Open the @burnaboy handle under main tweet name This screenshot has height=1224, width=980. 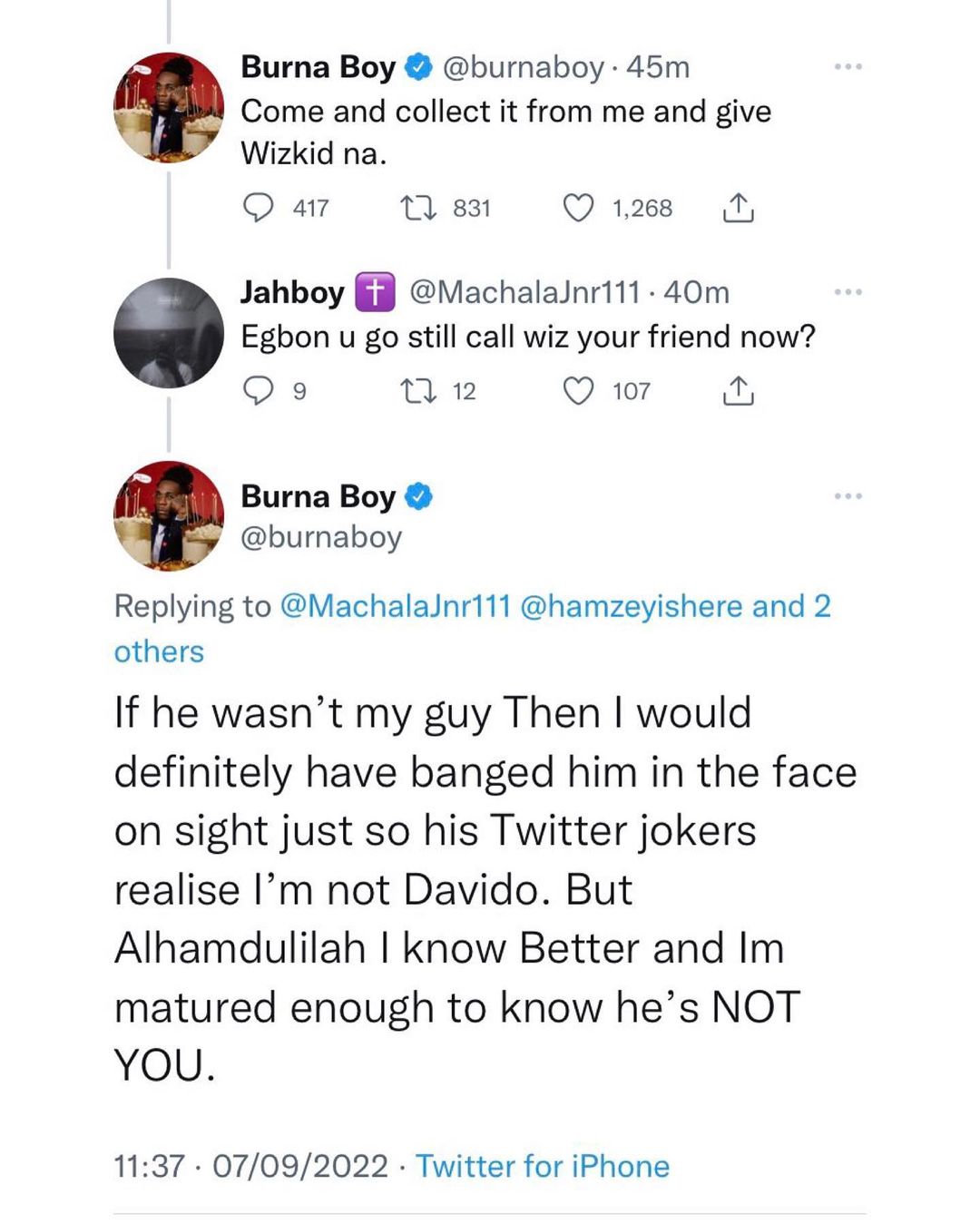(321, 537)
